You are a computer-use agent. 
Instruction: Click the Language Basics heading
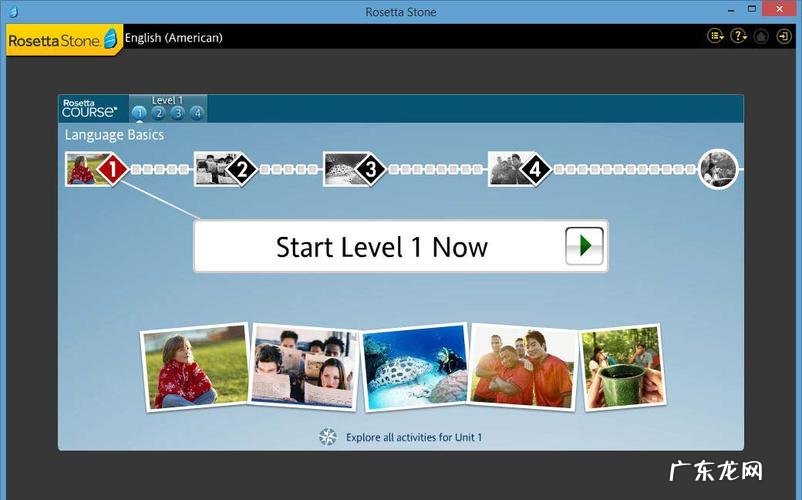click(114, 135)
